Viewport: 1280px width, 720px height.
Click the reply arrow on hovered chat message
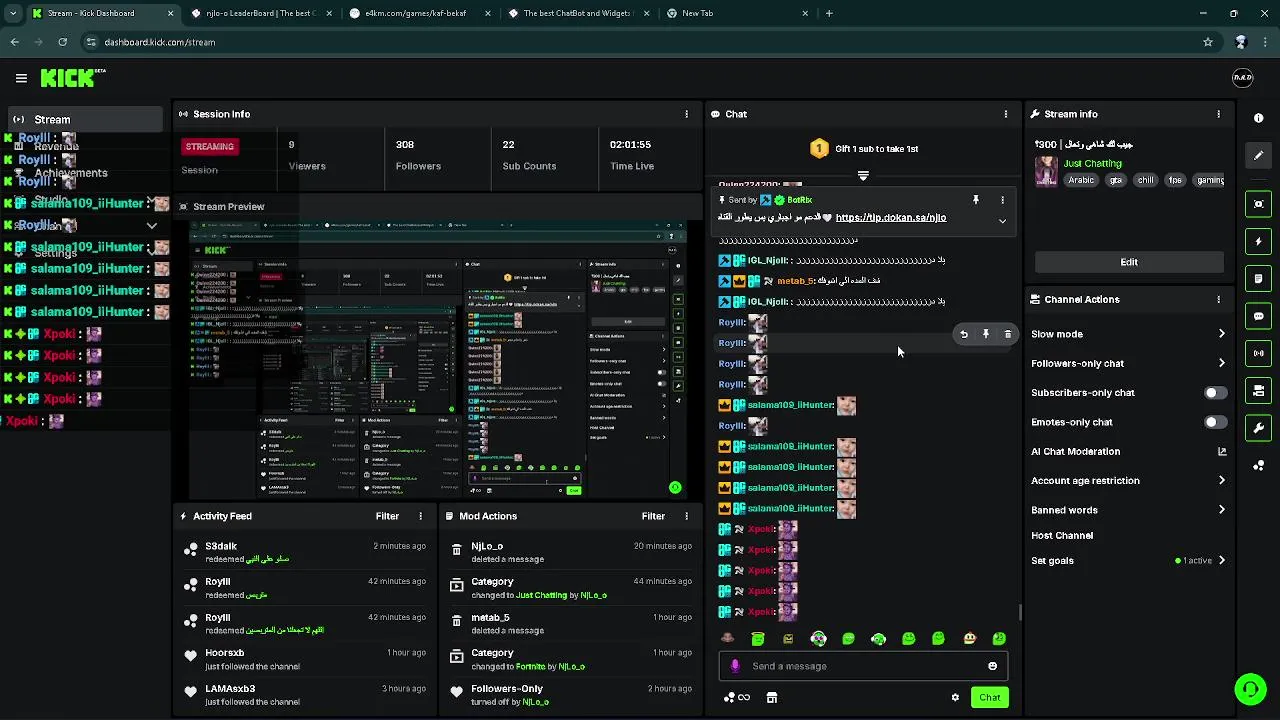pos(964,335)
